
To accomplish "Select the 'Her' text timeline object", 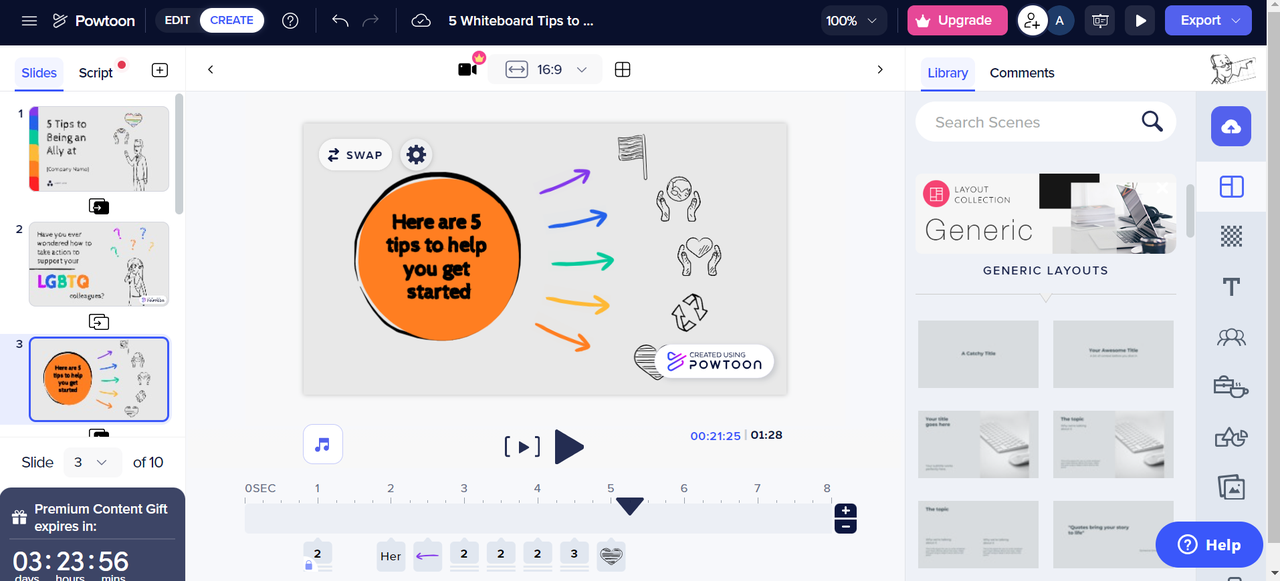I will (x=391, y=556).
